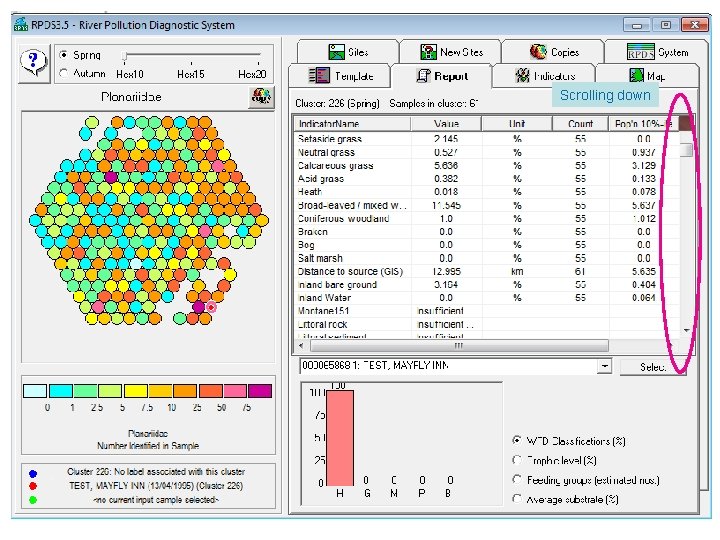Click the Heath indicator row
The image size is (720, 540).
487,192
